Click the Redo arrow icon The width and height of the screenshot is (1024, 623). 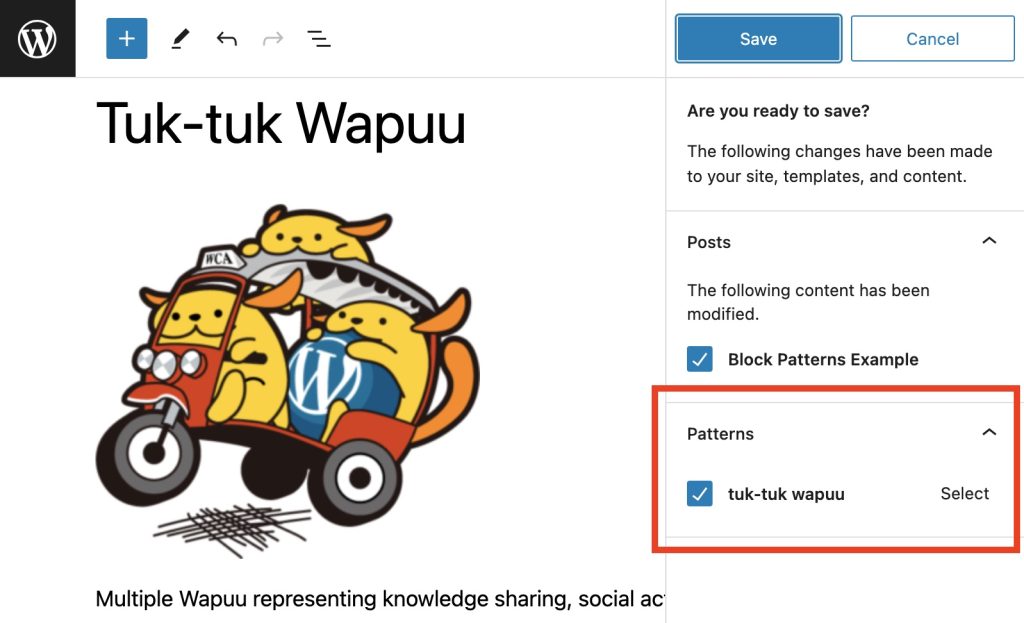272,39
